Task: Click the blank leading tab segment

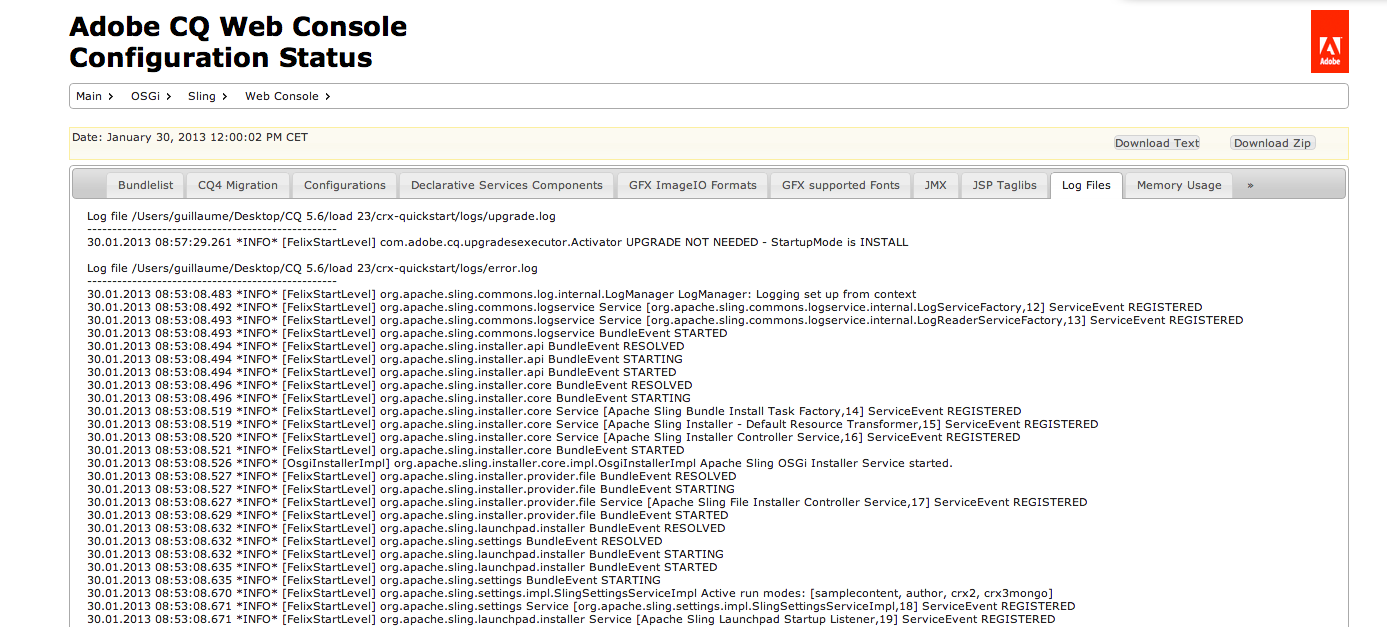Action: [91, 185]
